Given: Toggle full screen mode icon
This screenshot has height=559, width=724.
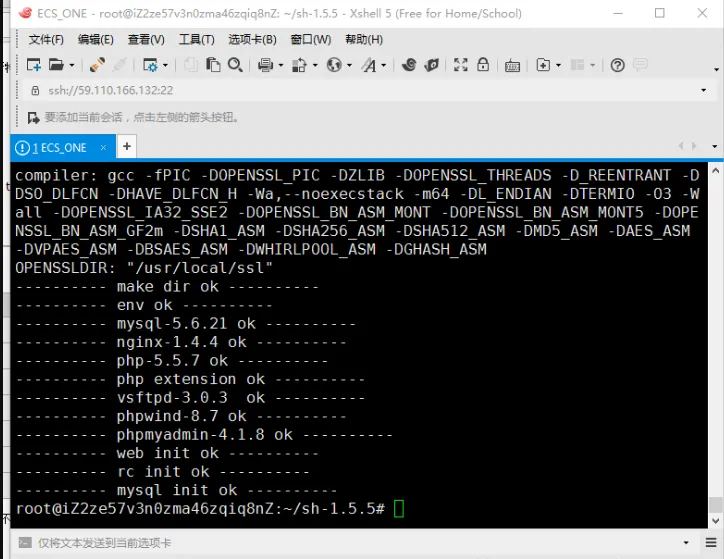Looking at the screenshot, I should click(460, 65).
